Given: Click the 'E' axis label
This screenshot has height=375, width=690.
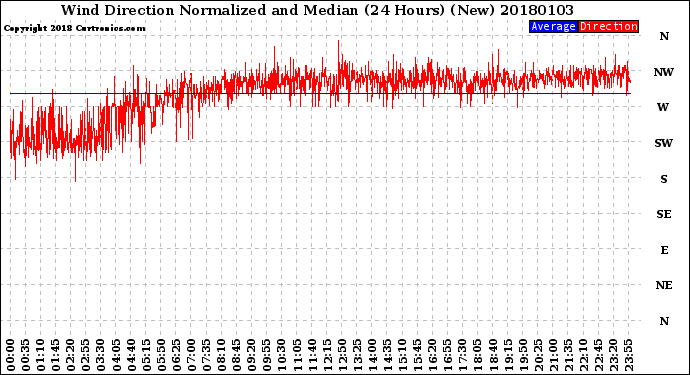Looking at the screenshot, I should 664,250.
